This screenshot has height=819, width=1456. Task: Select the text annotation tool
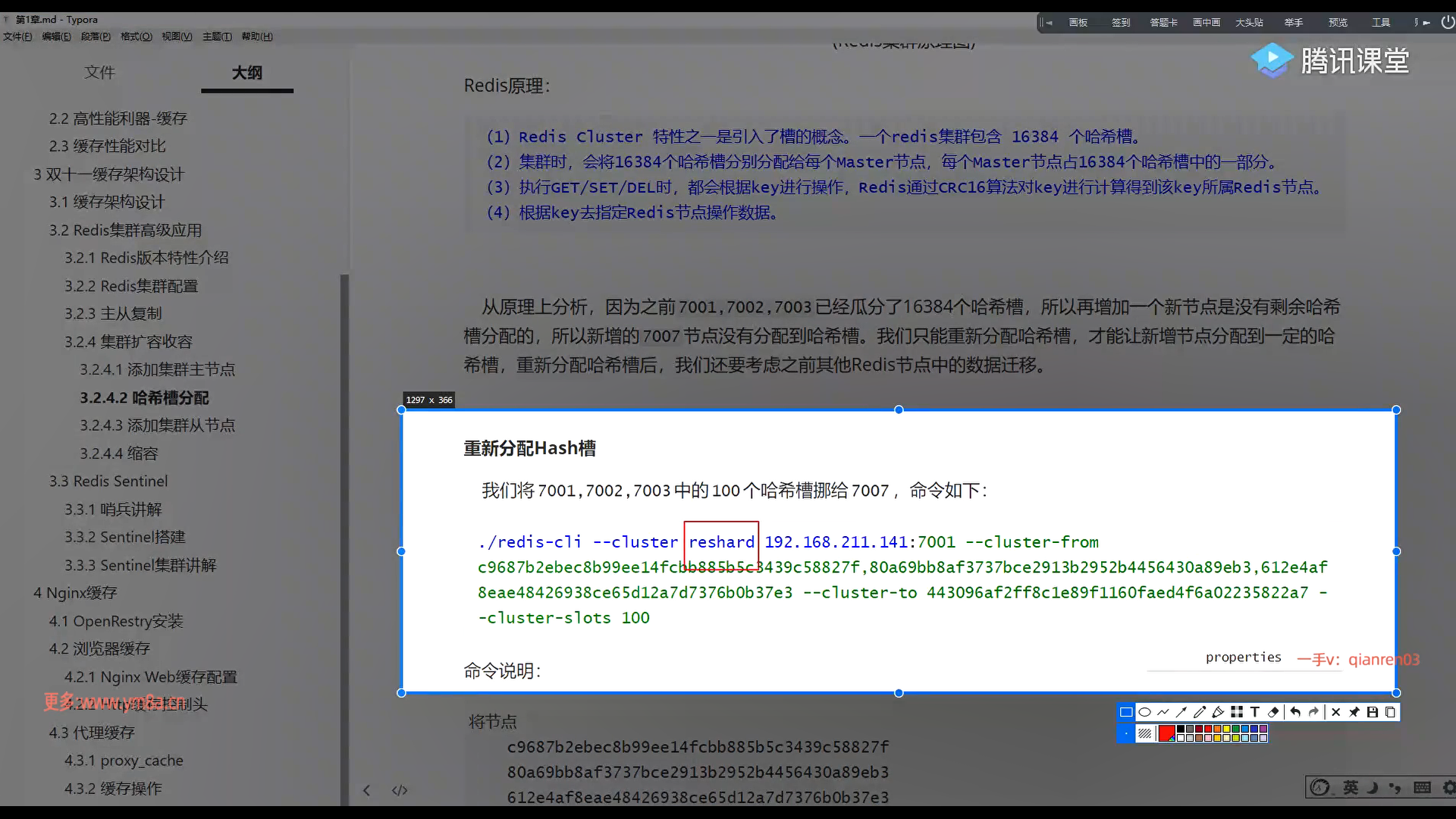click(1255, 712)
